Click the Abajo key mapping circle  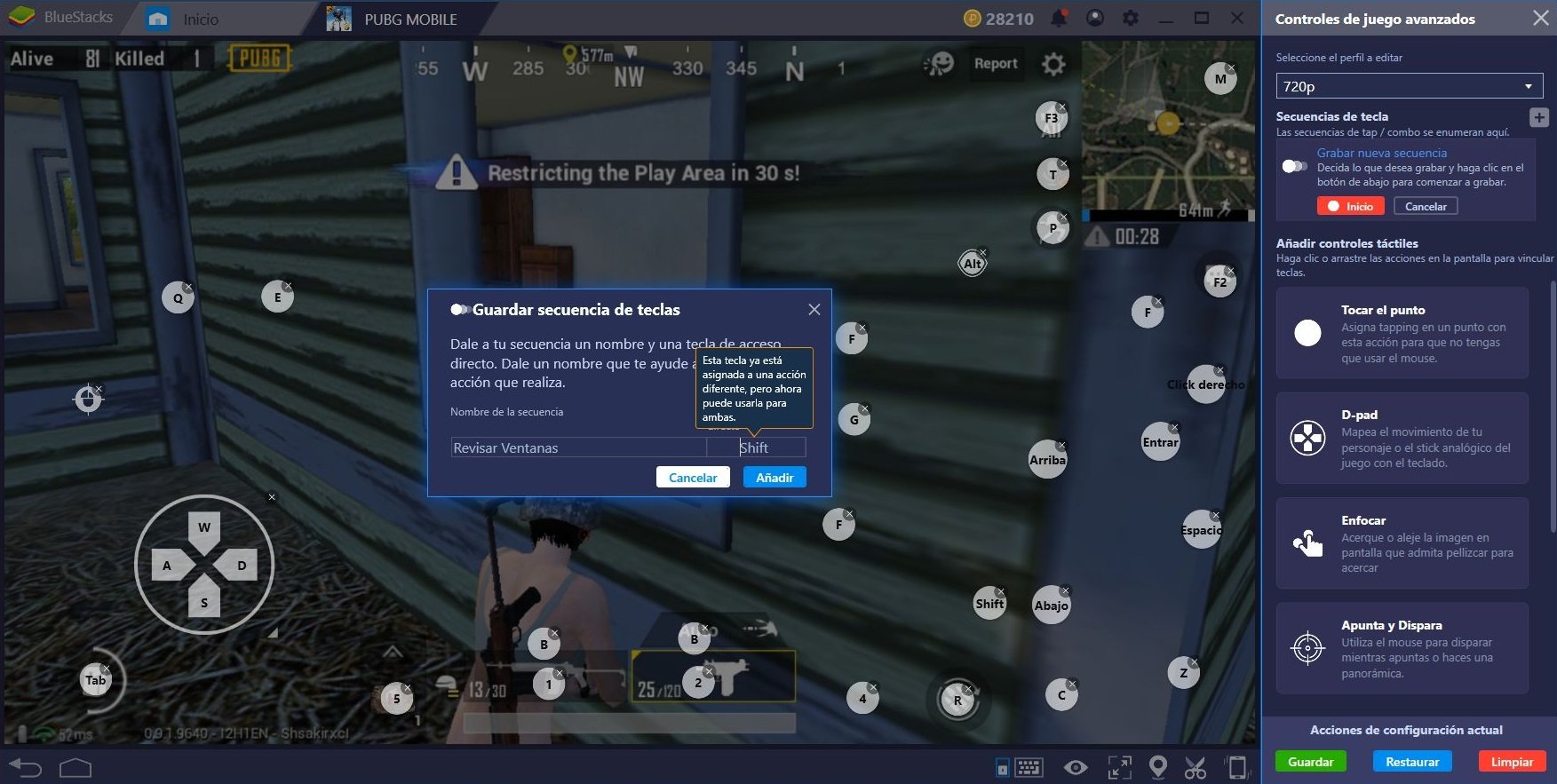click(1052, 606)
